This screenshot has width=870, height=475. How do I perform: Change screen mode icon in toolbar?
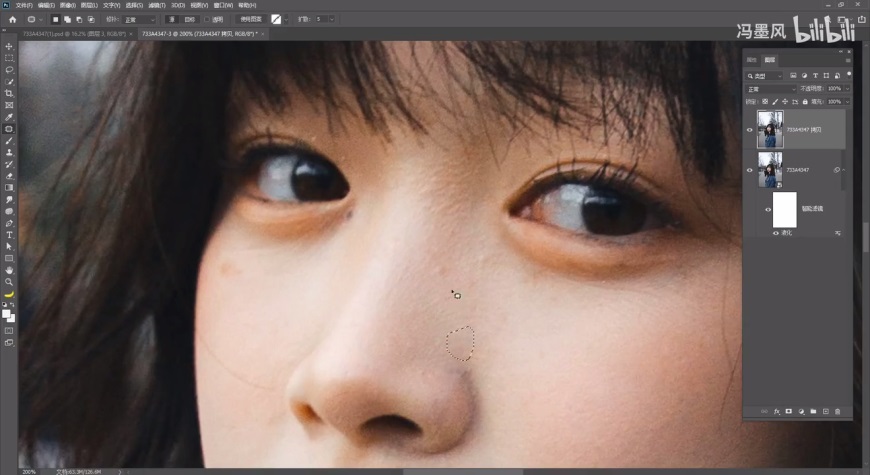pyautogui.click(x=9, y=343)
